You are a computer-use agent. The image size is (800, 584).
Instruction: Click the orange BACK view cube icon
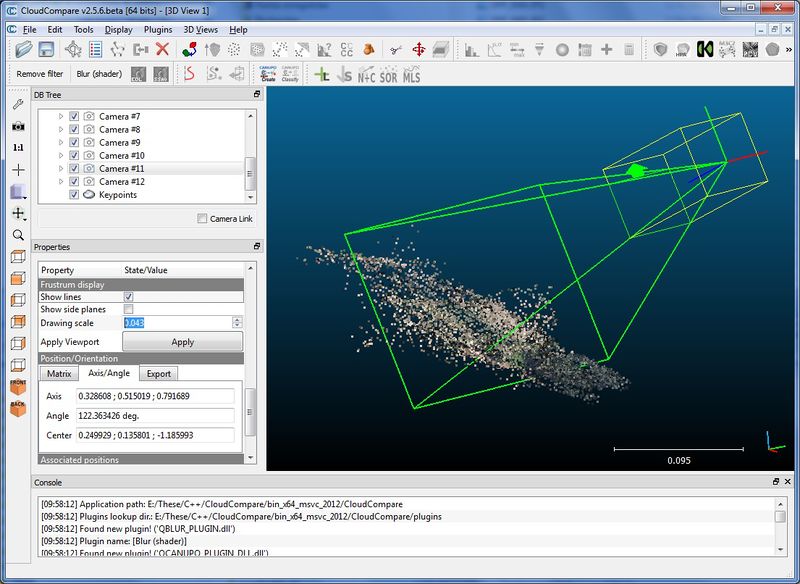[x=18, y=409]
